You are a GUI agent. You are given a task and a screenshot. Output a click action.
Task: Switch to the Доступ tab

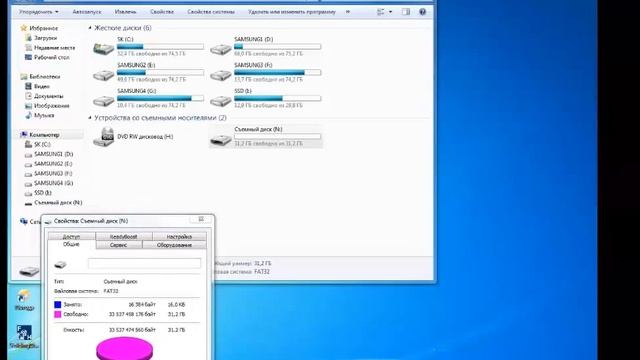pyautogui.click(x=71, y=237)
